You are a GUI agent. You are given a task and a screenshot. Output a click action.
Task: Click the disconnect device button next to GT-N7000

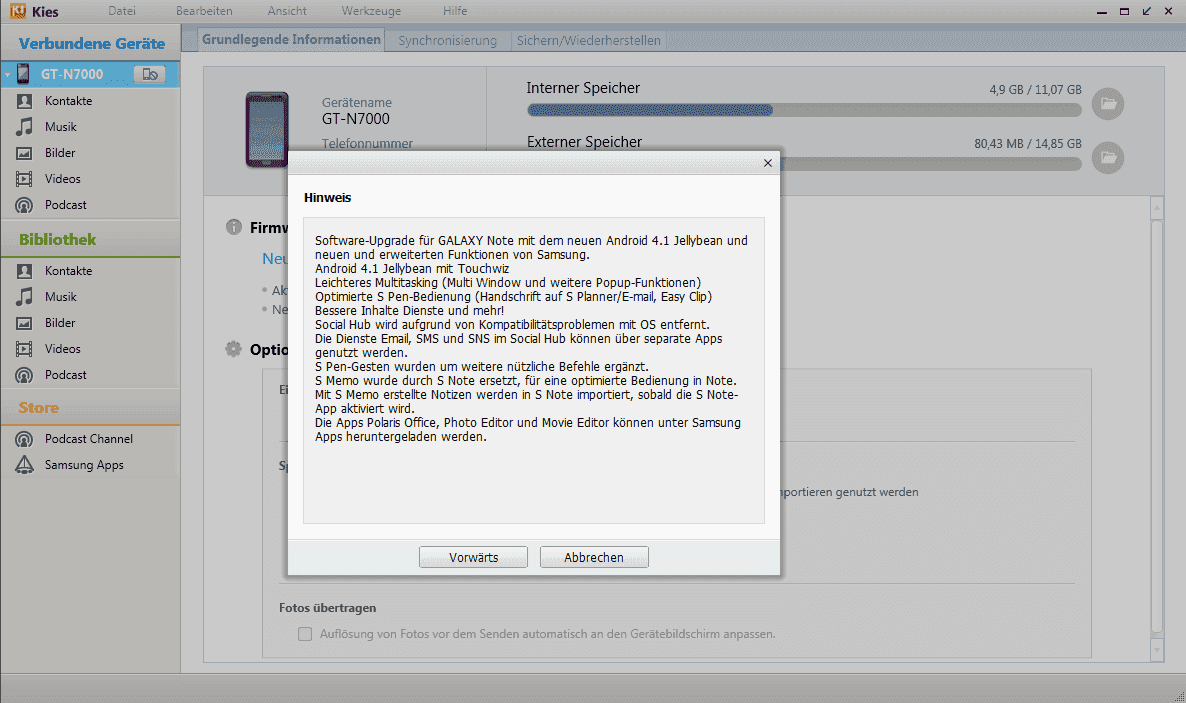tap(150, 73)
